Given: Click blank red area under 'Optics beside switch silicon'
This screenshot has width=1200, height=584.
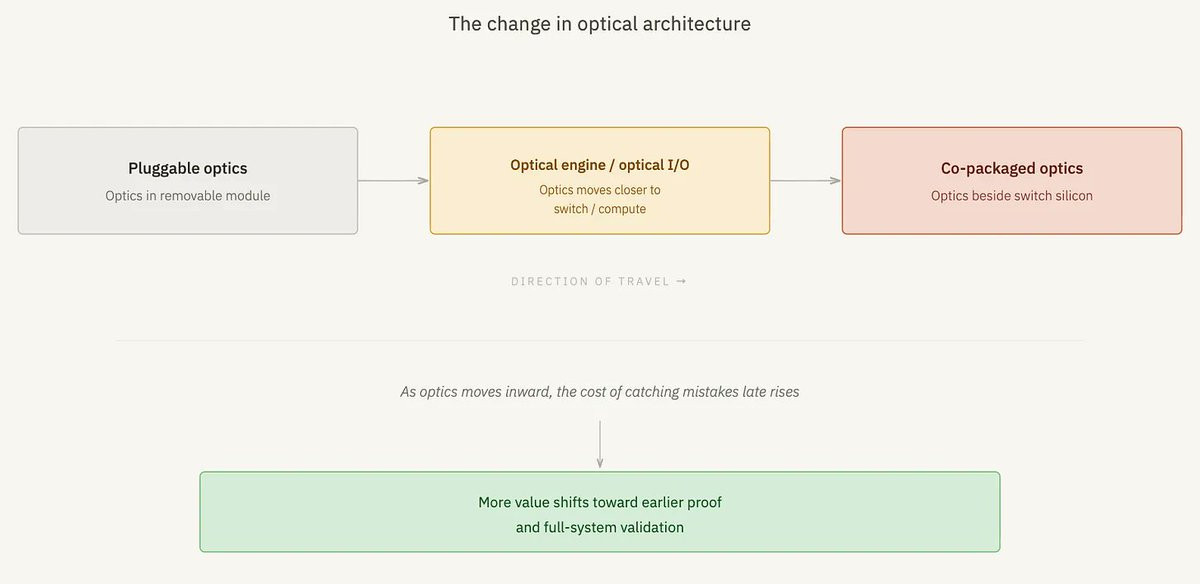Looking at the screenshot, I should (x=1012, y=220).
